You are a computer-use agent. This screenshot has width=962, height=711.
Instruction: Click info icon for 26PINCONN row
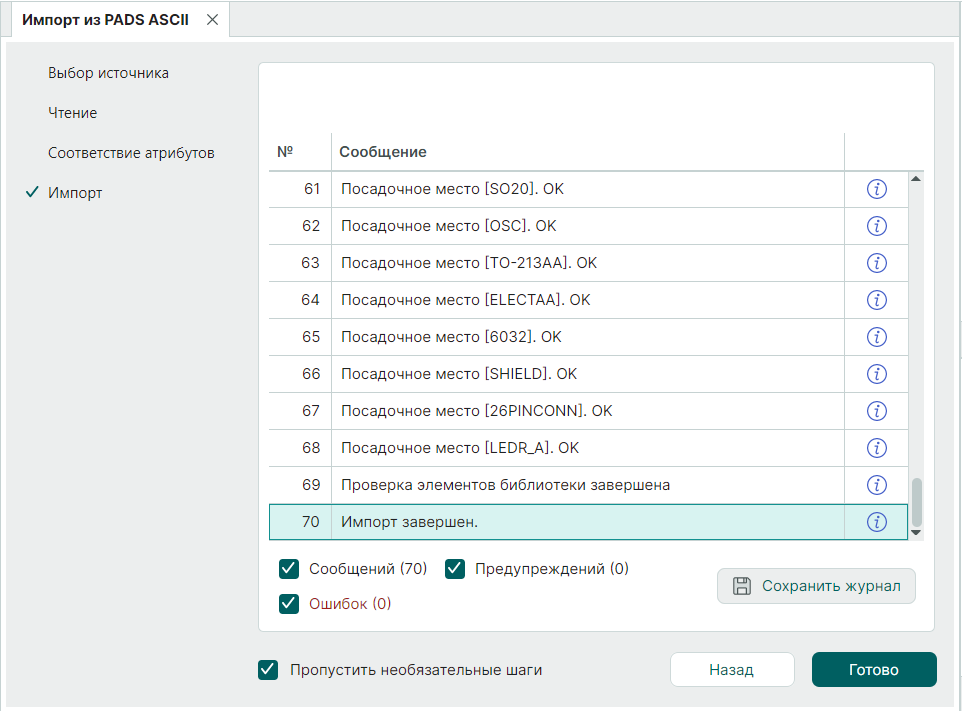pos(876,411)
